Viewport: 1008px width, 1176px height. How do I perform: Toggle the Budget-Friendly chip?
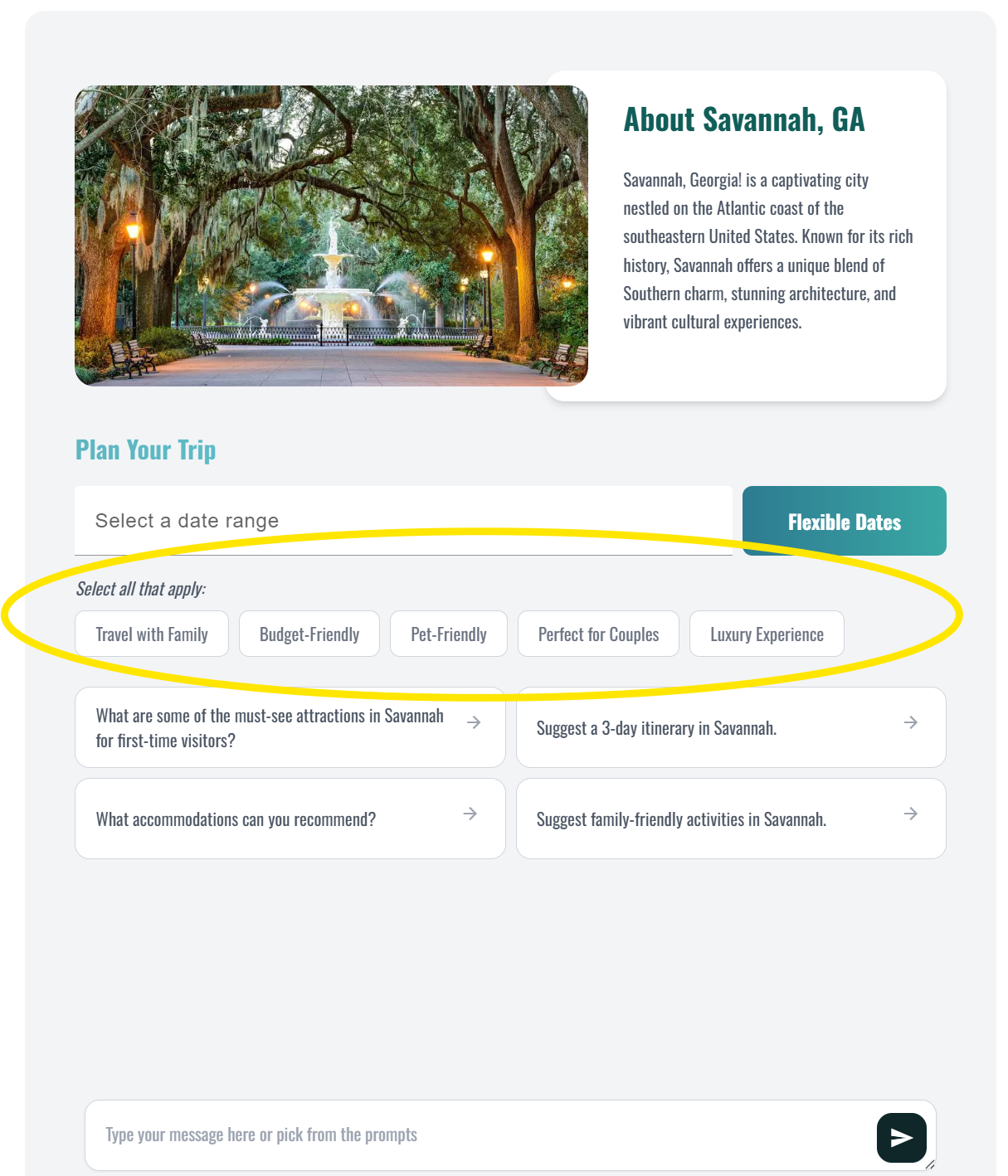tap(309, 634)
